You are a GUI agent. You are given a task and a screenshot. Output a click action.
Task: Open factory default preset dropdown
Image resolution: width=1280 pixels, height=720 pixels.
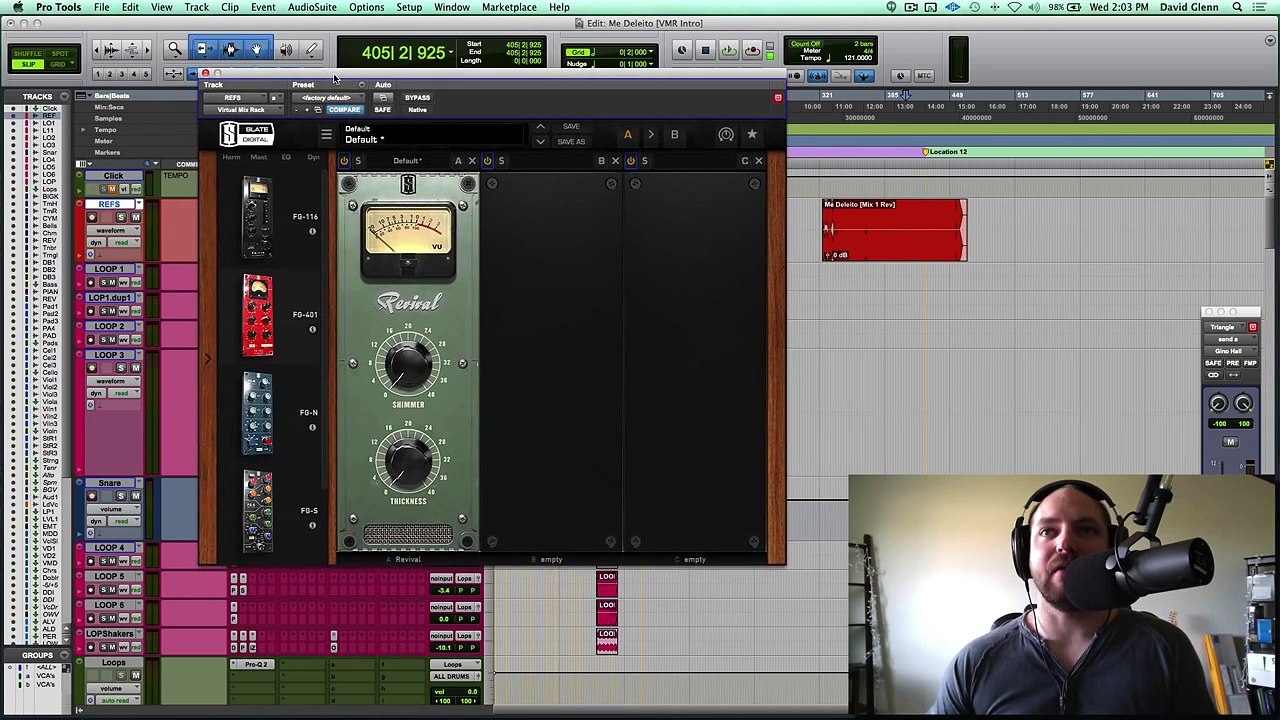point(326,98)
